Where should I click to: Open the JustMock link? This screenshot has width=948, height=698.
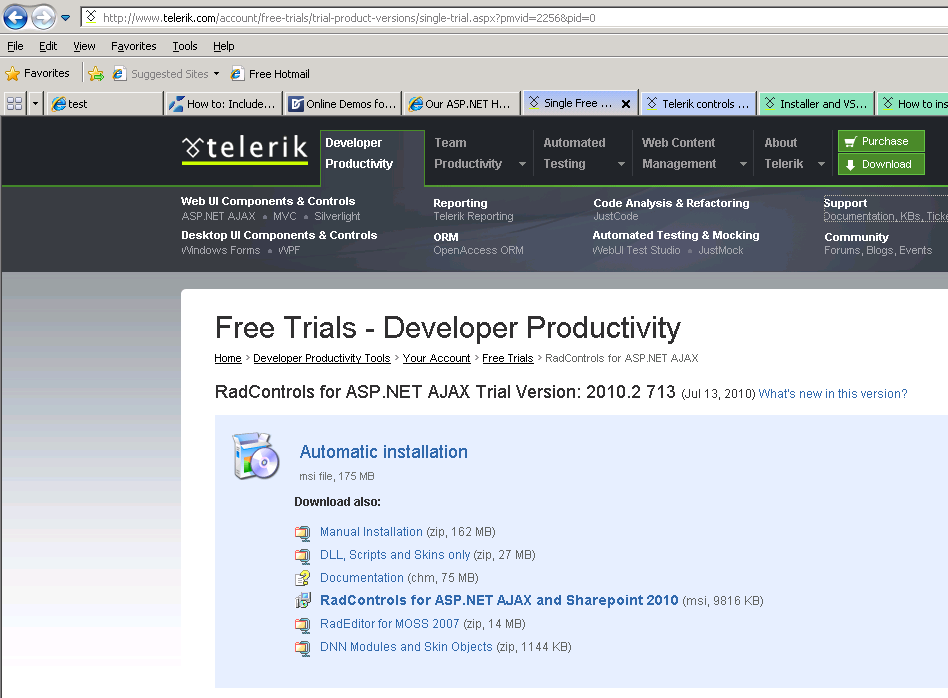721,250
